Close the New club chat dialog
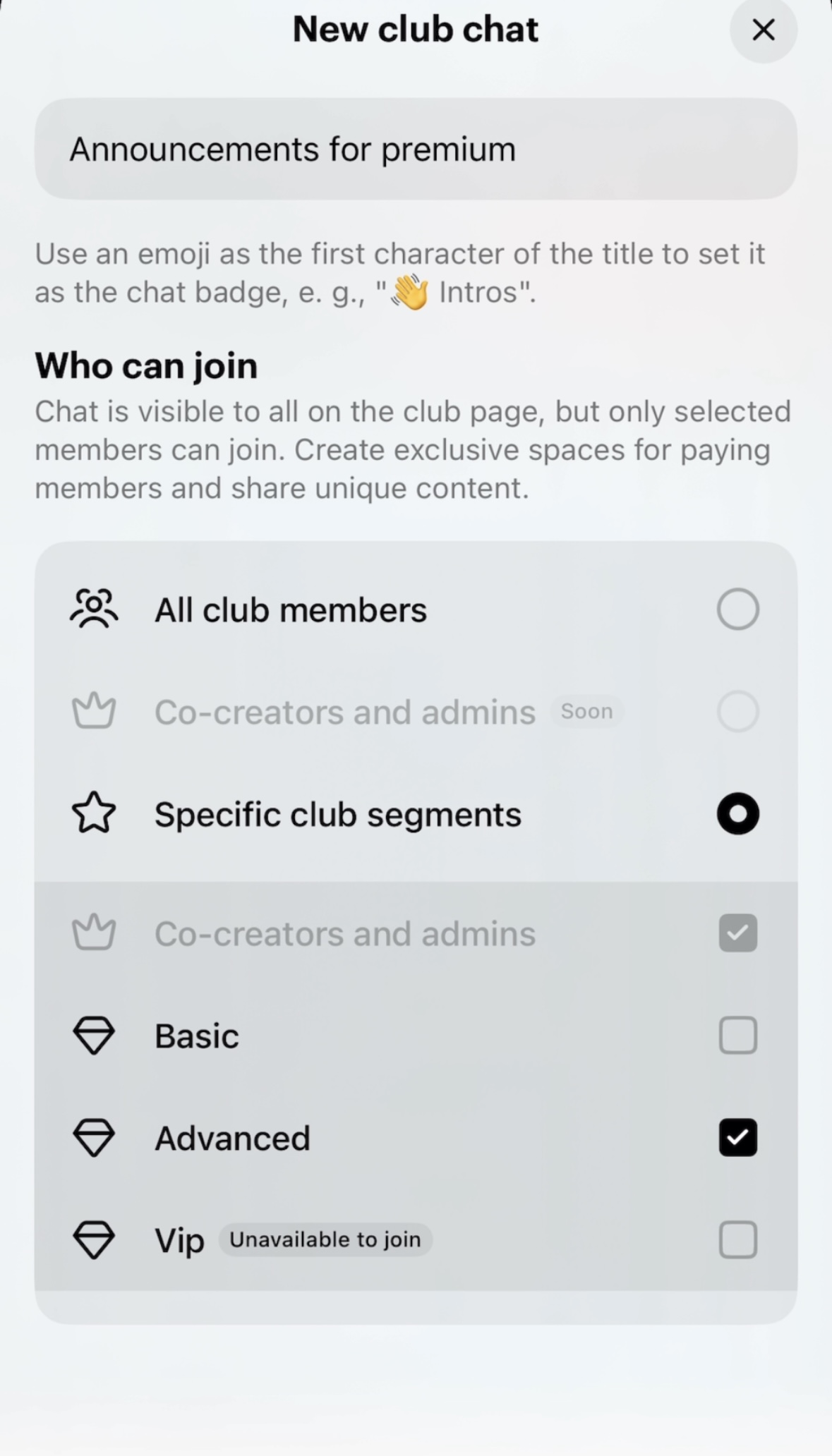This screenshot has height=1456, width=832. [x=764, y=30]
